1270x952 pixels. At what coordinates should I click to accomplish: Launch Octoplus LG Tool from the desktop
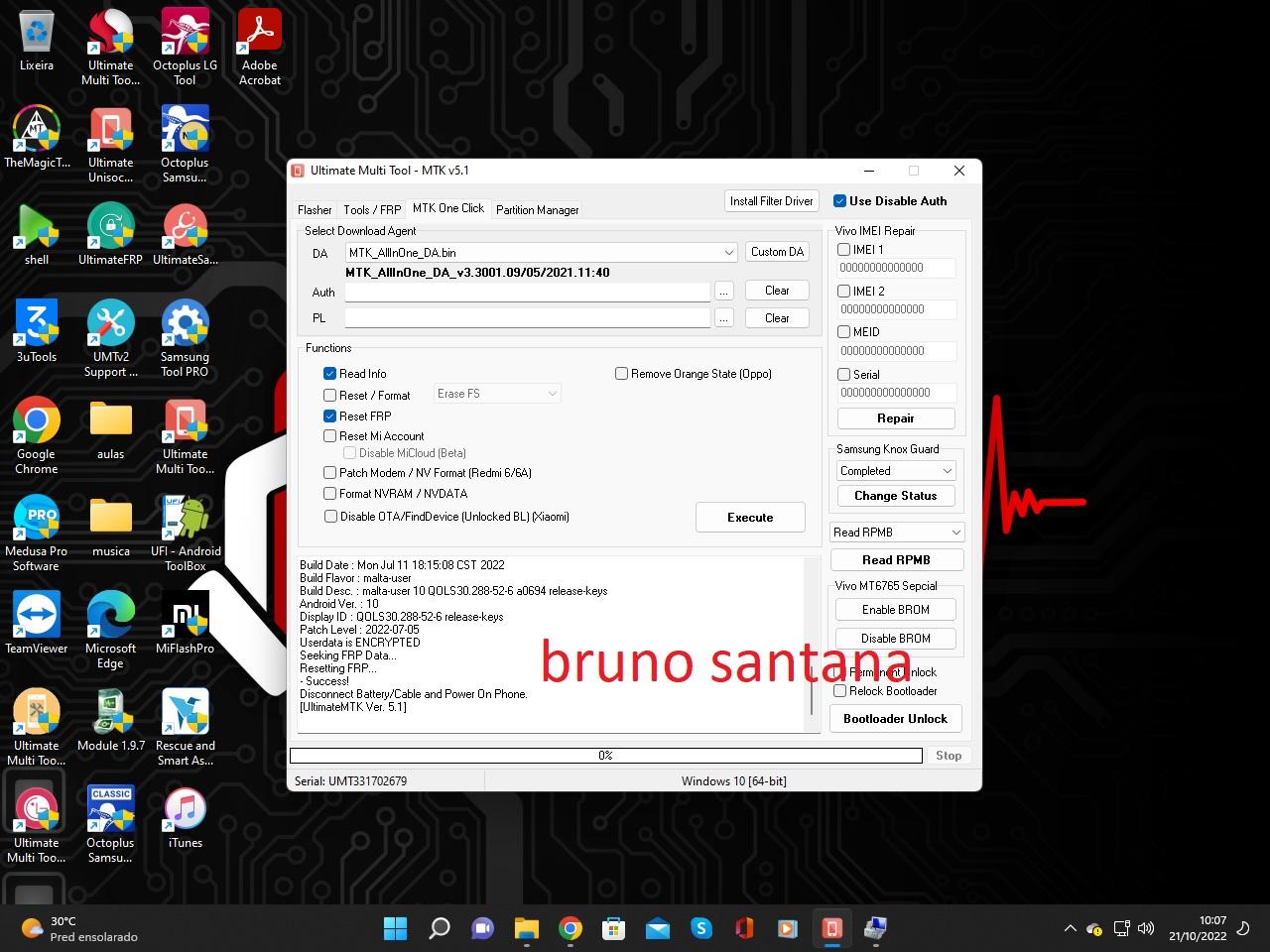(x=185, y=48)
